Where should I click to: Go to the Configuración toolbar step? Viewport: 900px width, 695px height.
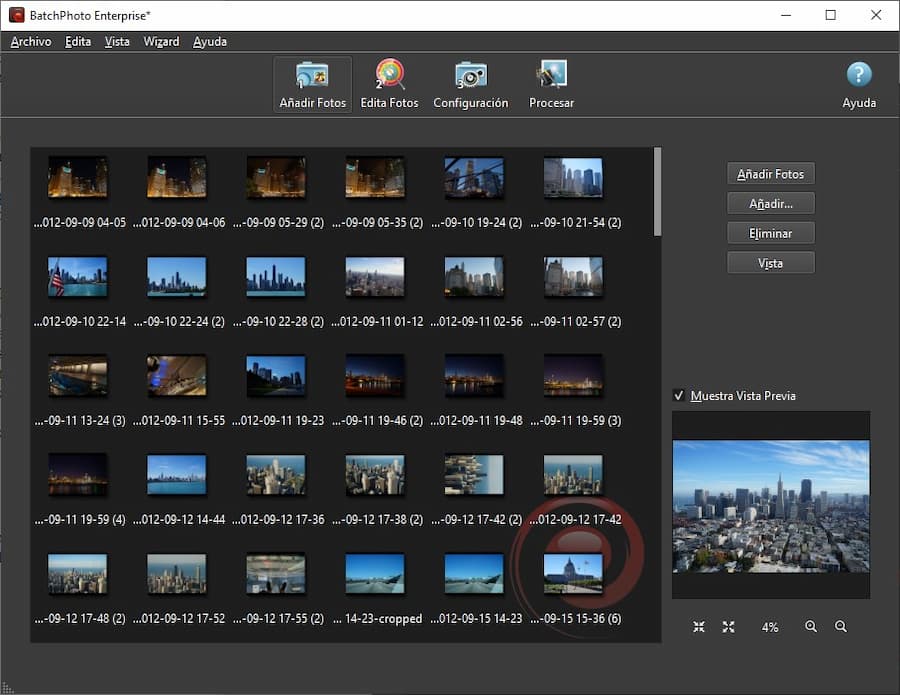coord(471,84)
